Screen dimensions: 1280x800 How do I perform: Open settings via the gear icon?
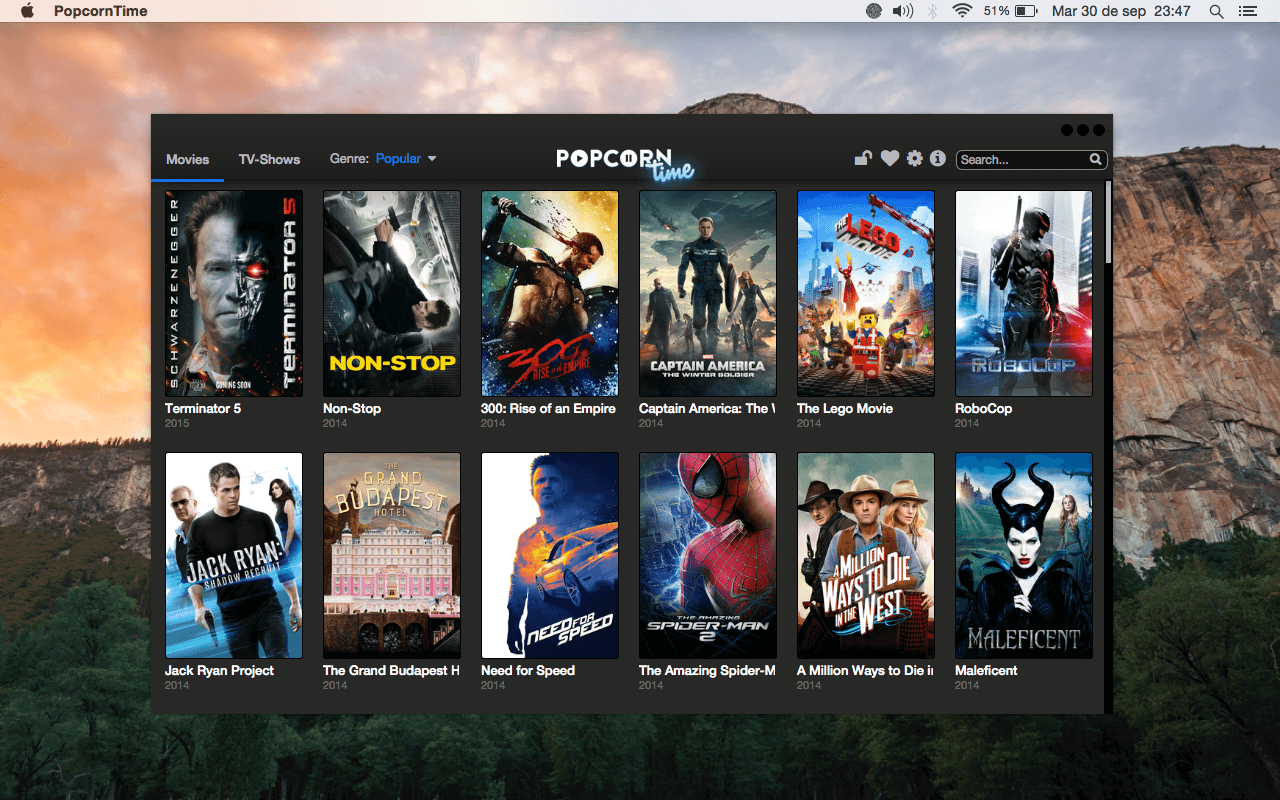(x=914, y=158)
